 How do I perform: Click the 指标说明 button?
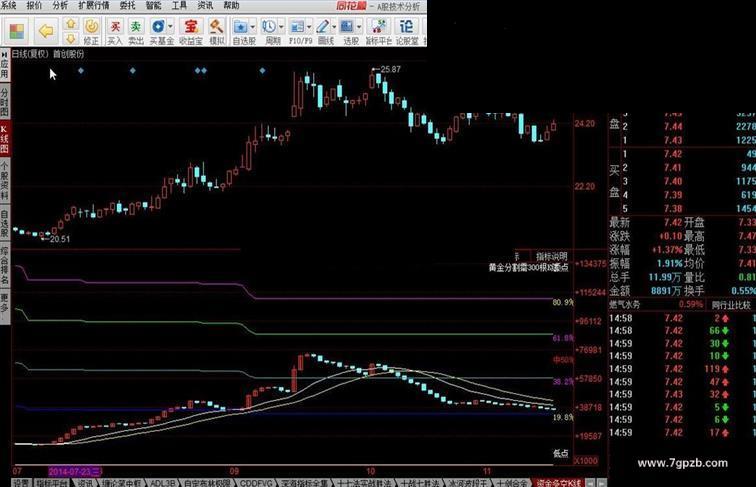click(x=552, y=257)
